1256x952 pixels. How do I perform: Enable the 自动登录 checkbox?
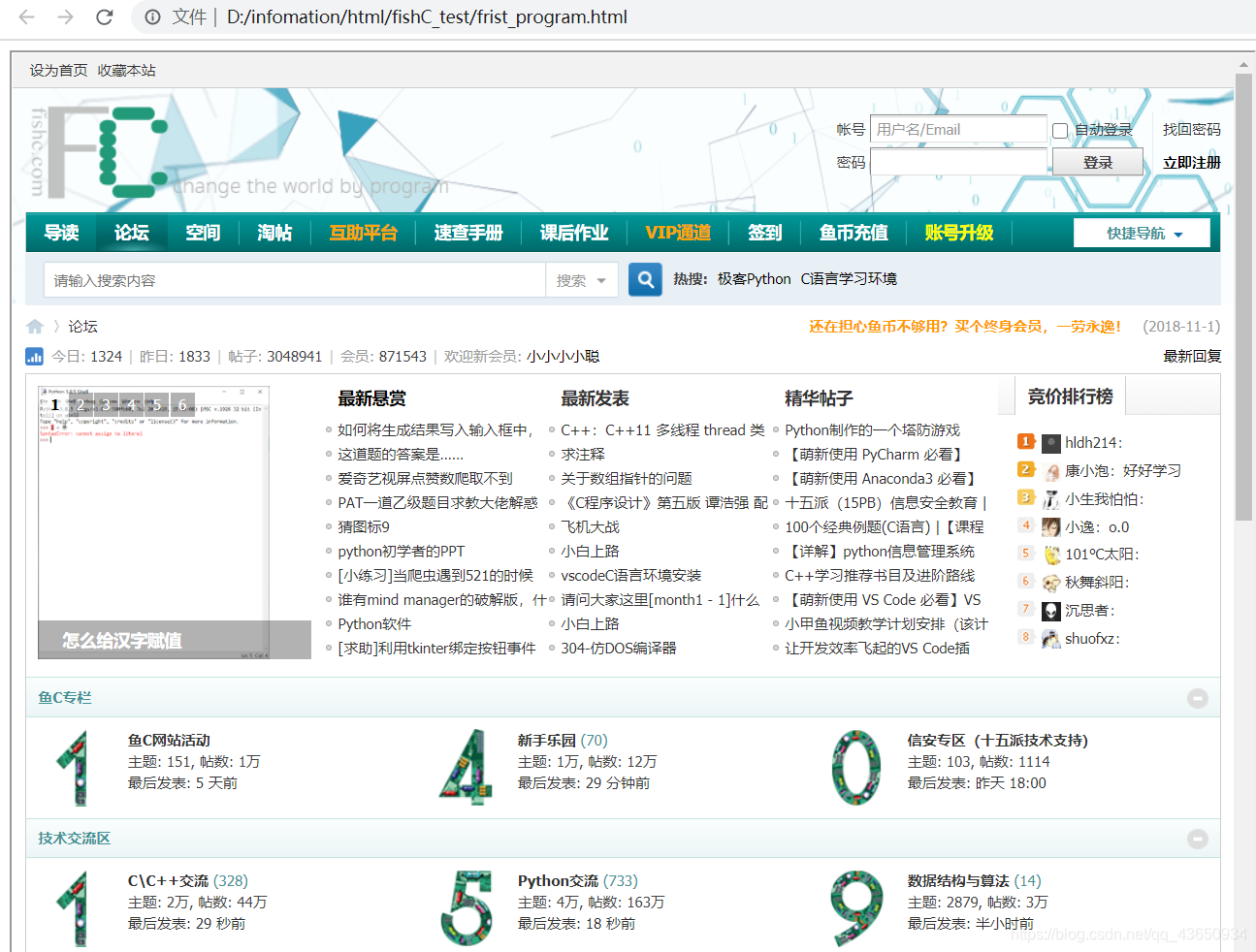coord(1061,129)
